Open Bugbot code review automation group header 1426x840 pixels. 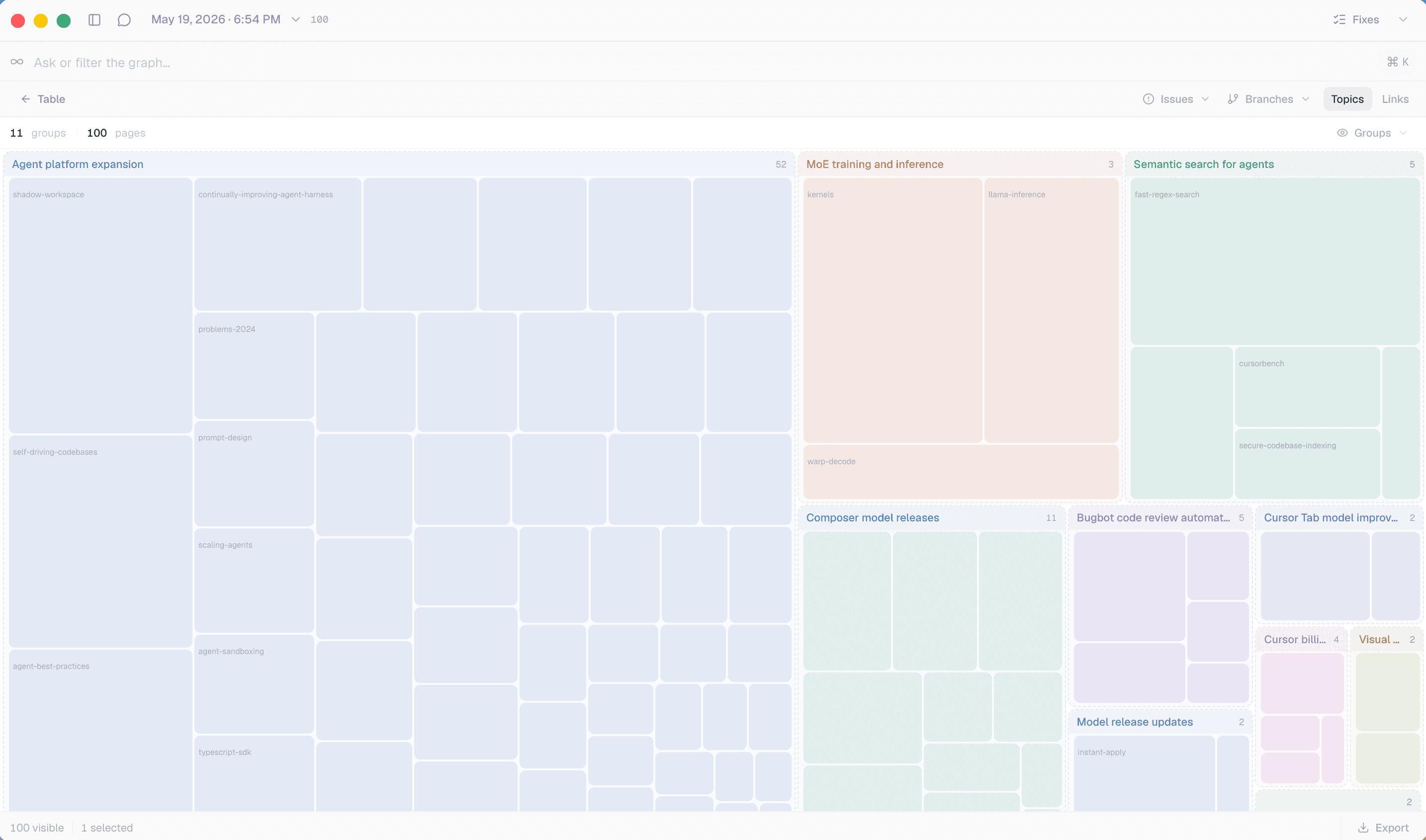(1160, 517)
